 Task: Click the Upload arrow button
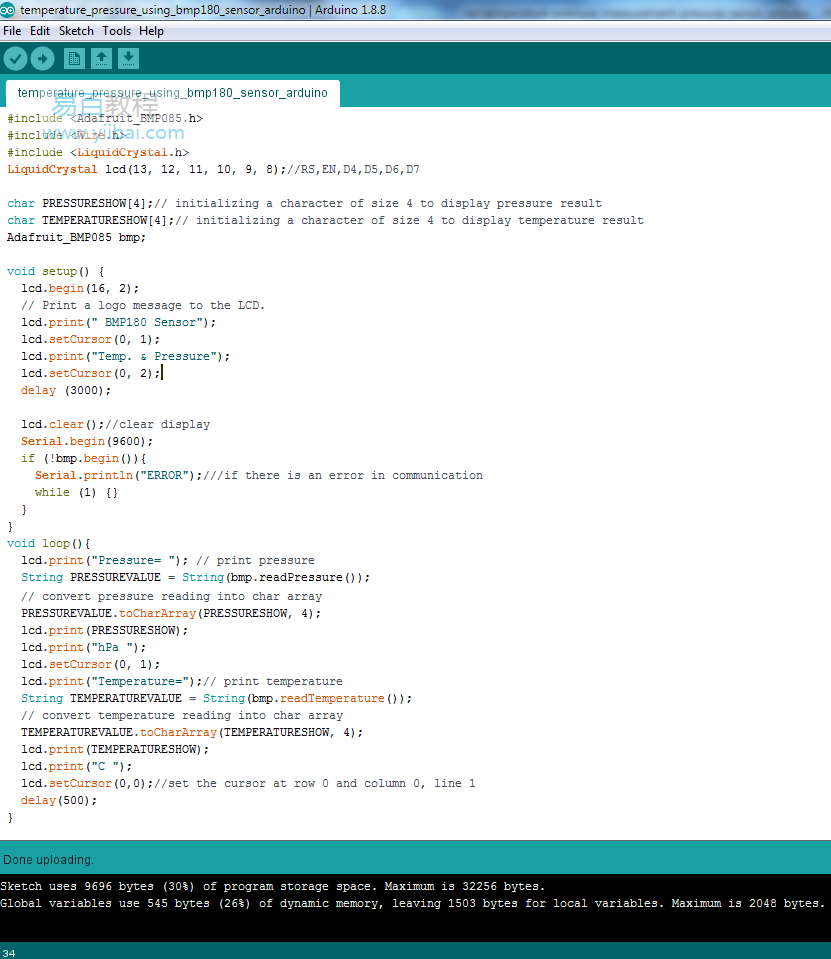coord(42,59)
